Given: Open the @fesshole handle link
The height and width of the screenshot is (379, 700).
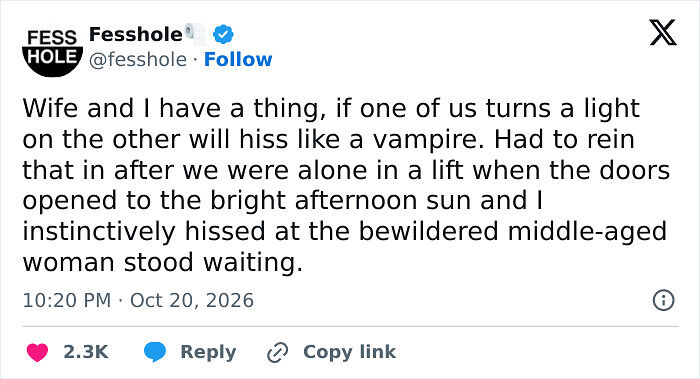Looking at the screenshot, I should (138, 59).
